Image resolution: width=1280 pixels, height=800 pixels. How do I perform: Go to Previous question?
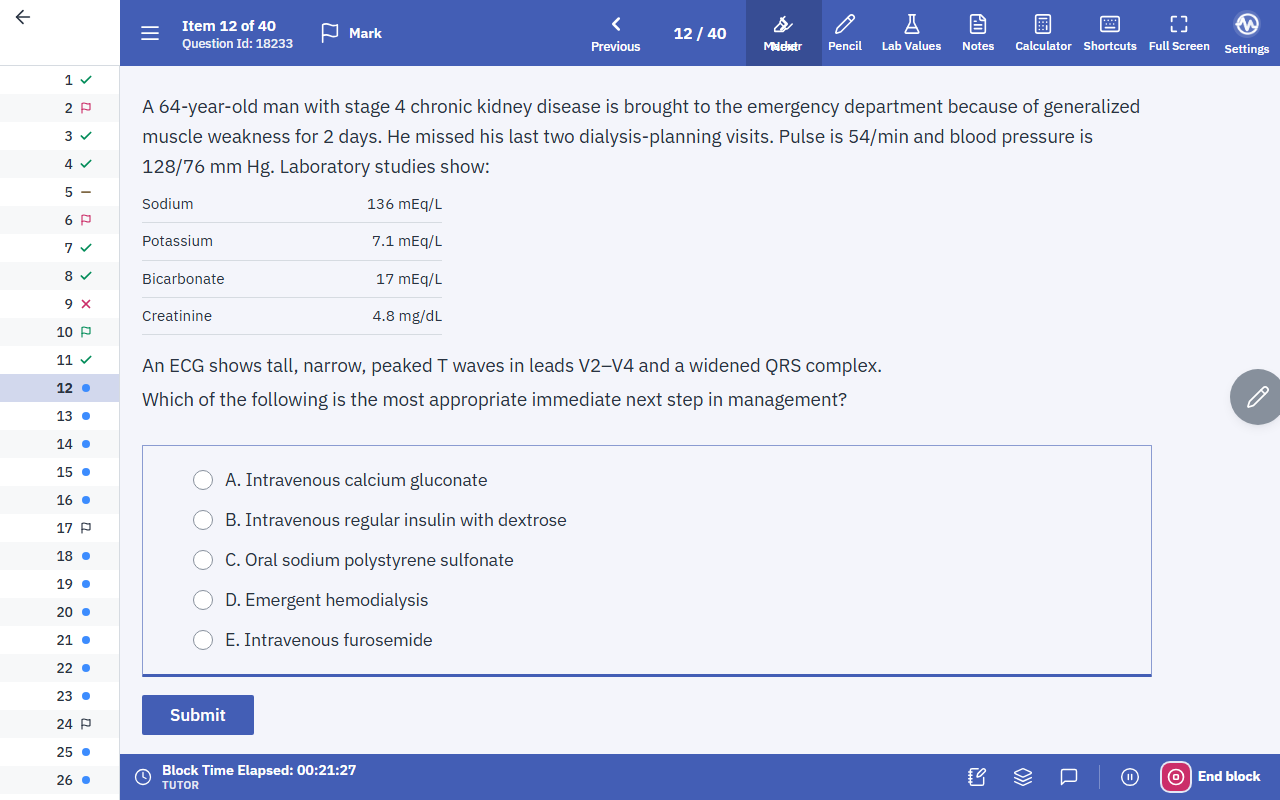click(615, 33)
